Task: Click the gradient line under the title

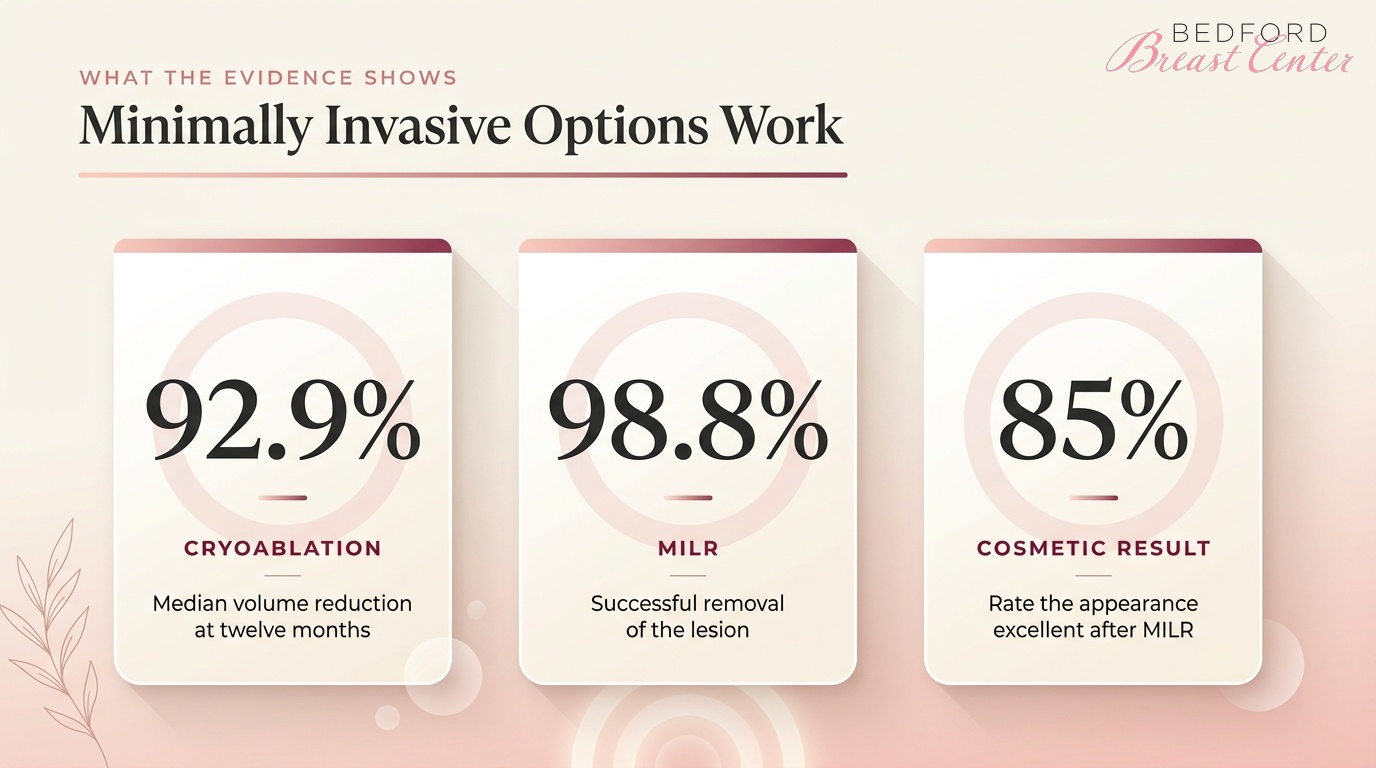Action: 463,175
